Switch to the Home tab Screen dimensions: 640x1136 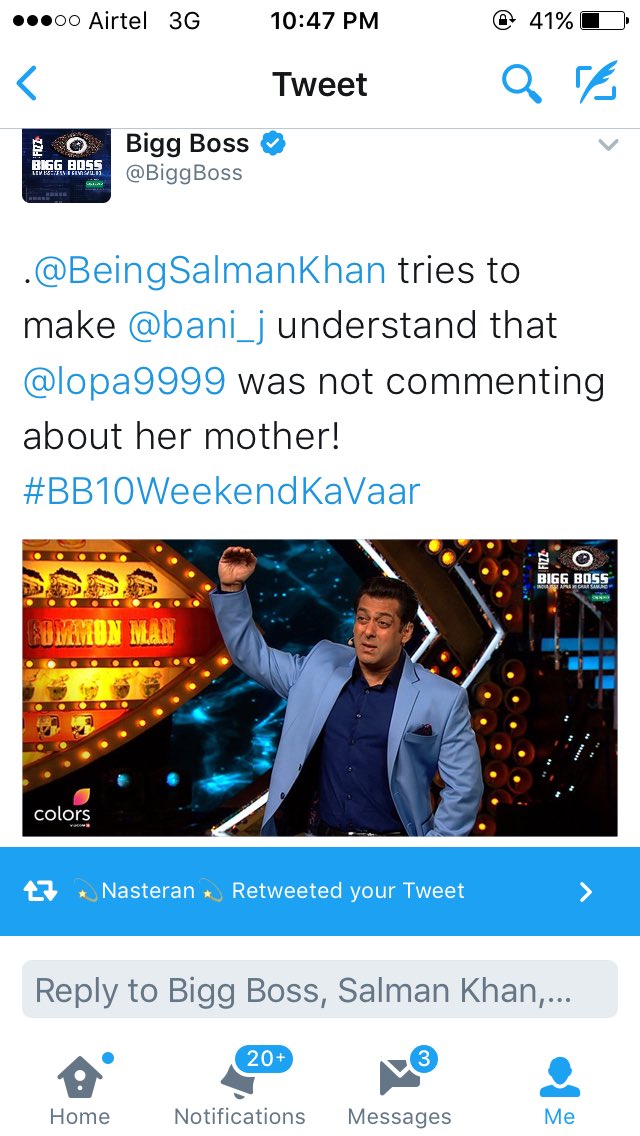click(x=80, y=1089)
